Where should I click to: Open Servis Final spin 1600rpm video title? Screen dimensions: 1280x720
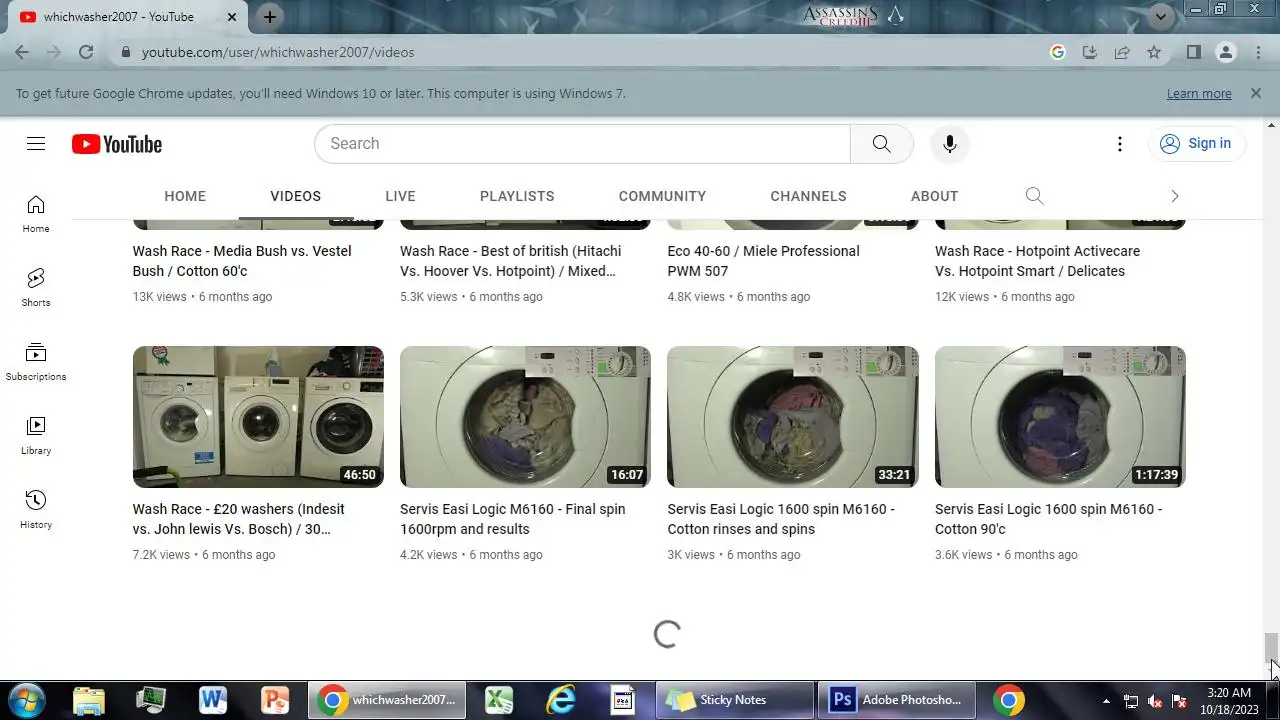pyautogui.click(x=512, y=519)
